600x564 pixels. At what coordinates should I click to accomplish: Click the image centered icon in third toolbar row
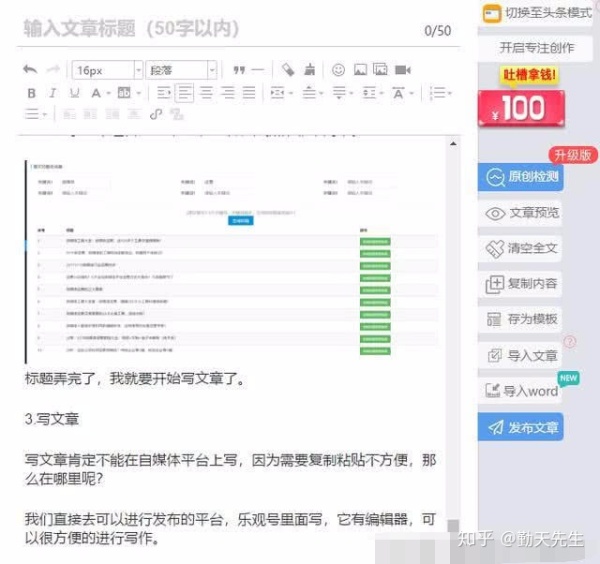click(x=134, y=114)
